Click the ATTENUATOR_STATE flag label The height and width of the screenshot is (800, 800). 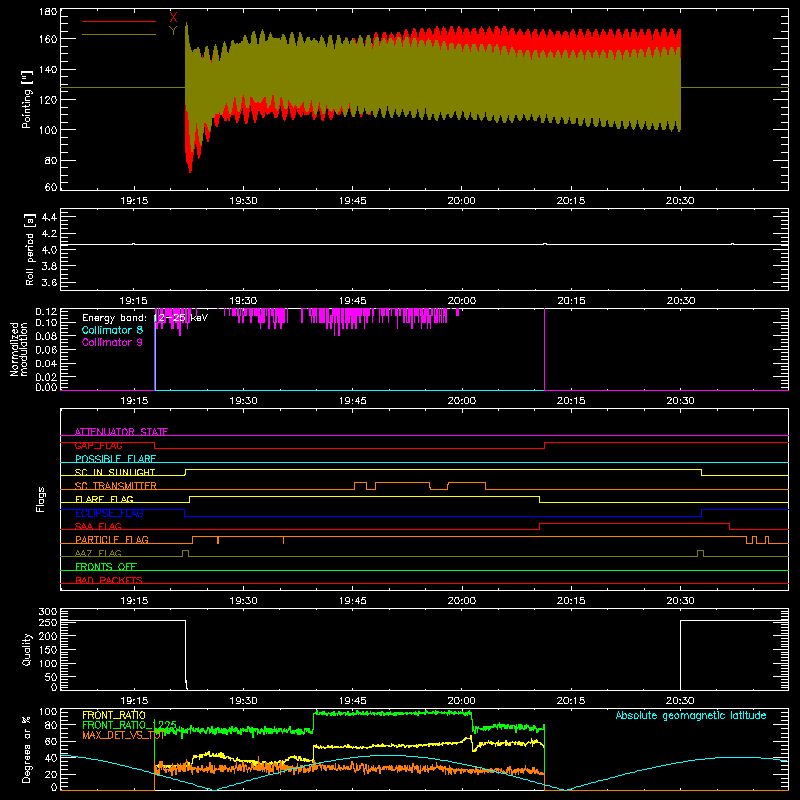click(121, 432)
